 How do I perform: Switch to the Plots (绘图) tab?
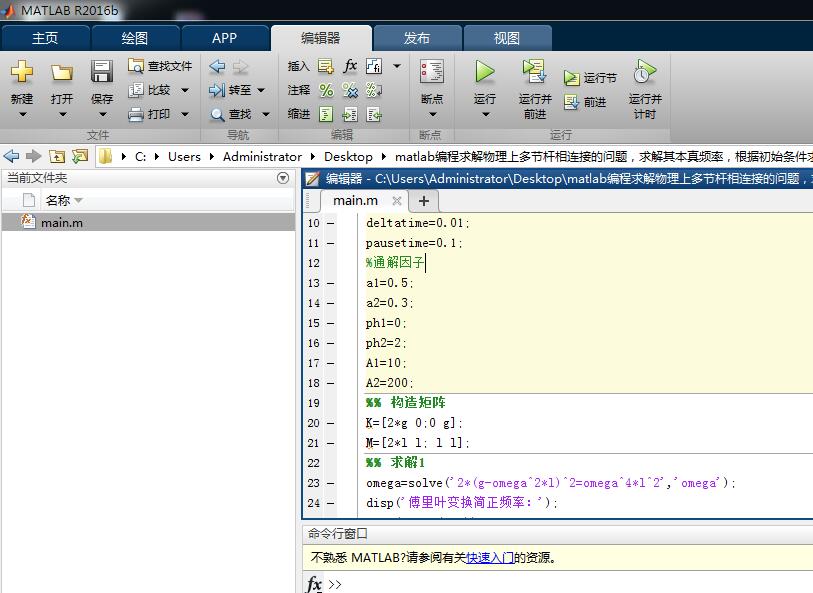135,38
